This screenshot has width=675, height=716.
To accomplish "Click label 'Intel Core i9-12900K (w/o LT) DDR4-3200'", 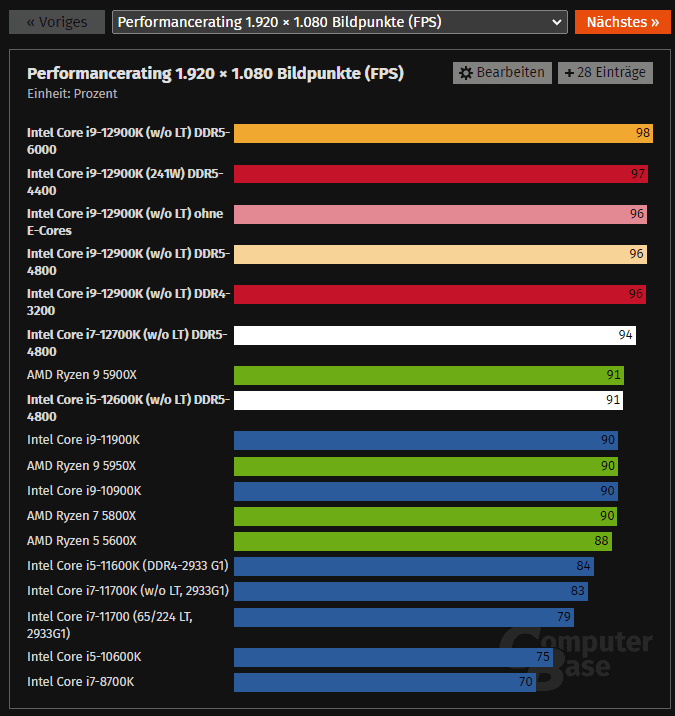I will (128, 302).
